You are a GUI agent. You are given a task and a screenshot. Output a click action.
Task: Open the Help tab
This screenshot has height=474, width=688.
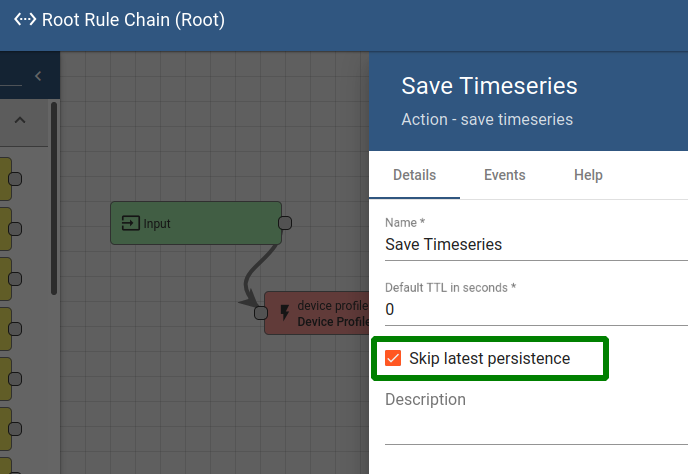click(588, 175)
